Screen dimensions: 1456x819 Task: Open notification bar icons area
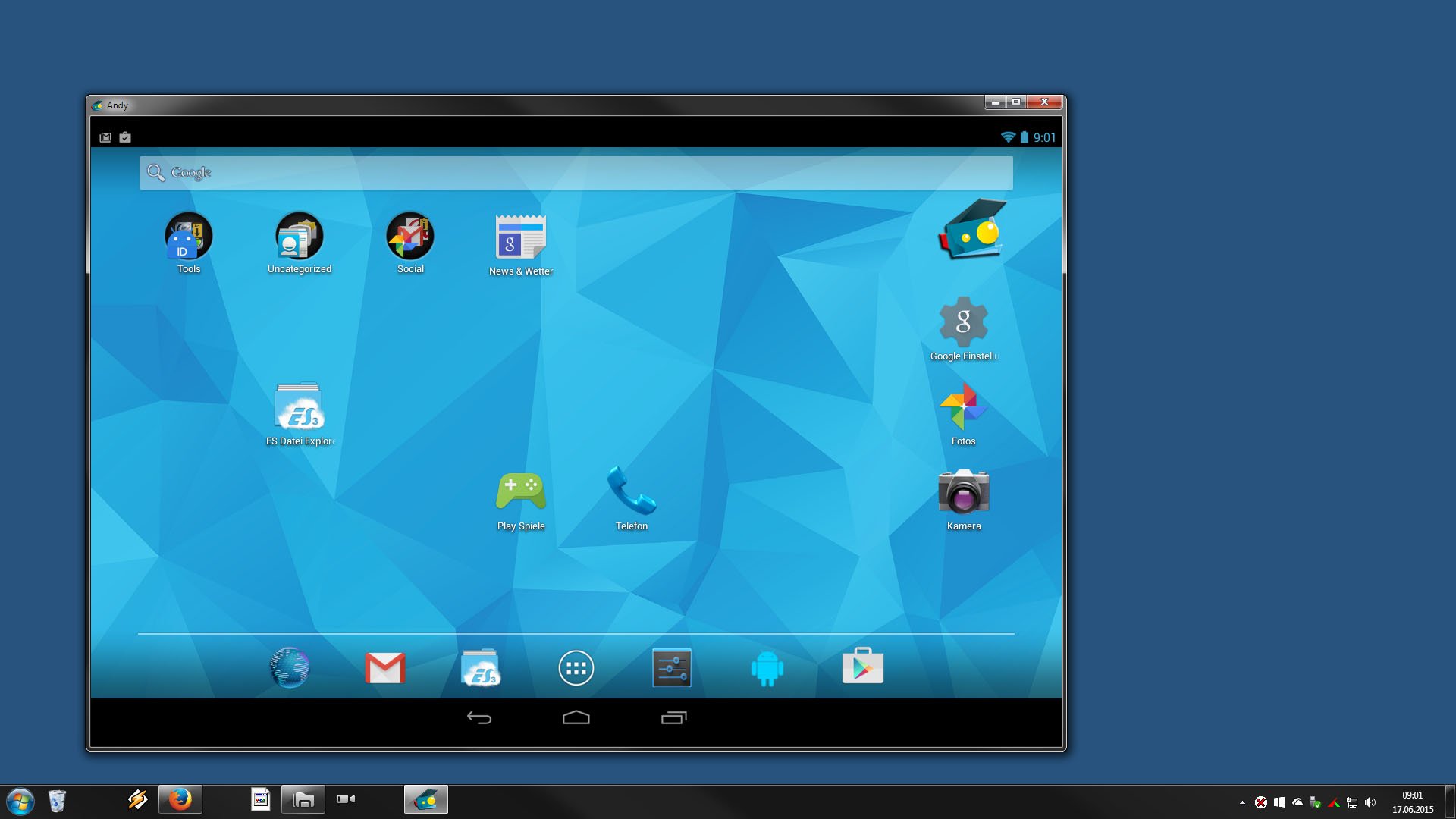[x=115, y=137]
